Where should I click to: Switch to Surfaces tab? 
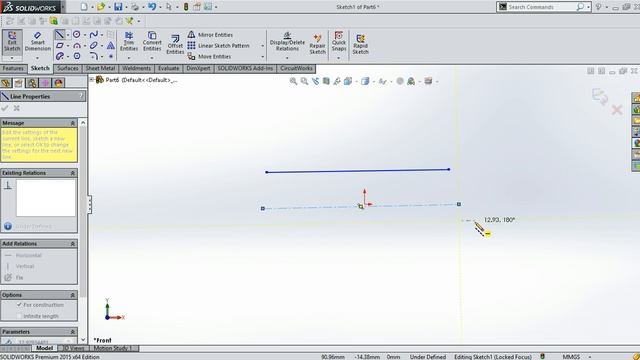[67, 69]
